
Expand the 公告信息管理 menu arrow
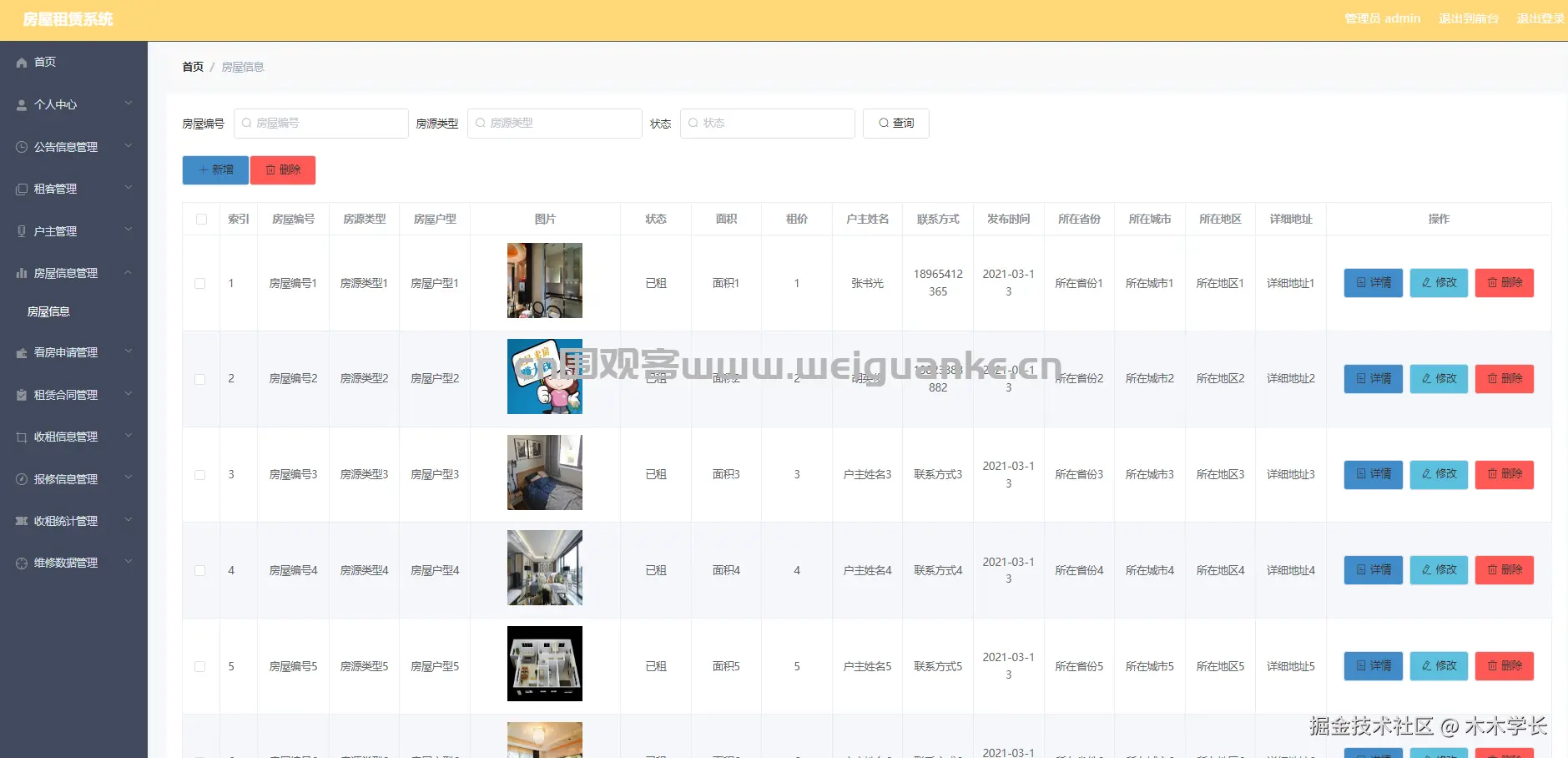129,146
